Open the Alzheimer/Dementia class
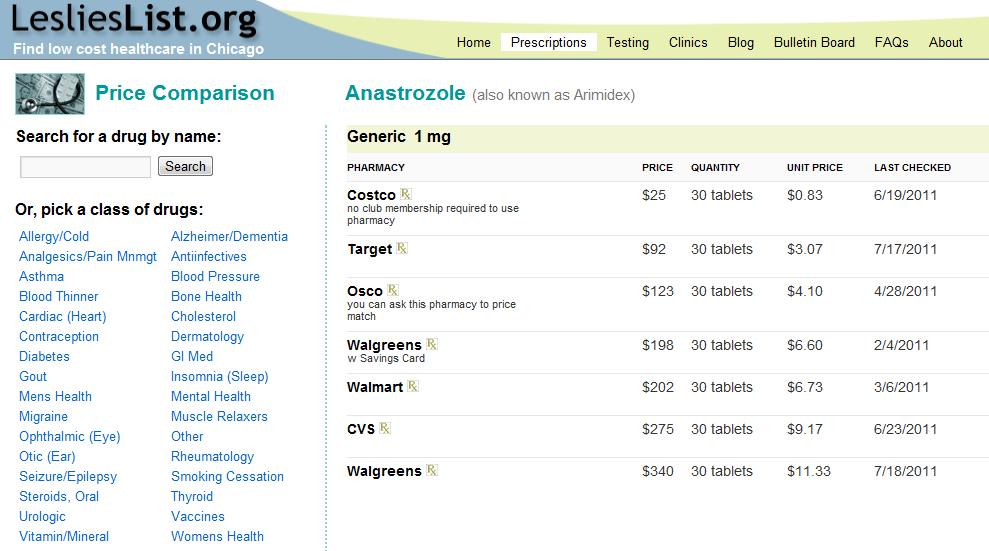 [230, 236]
